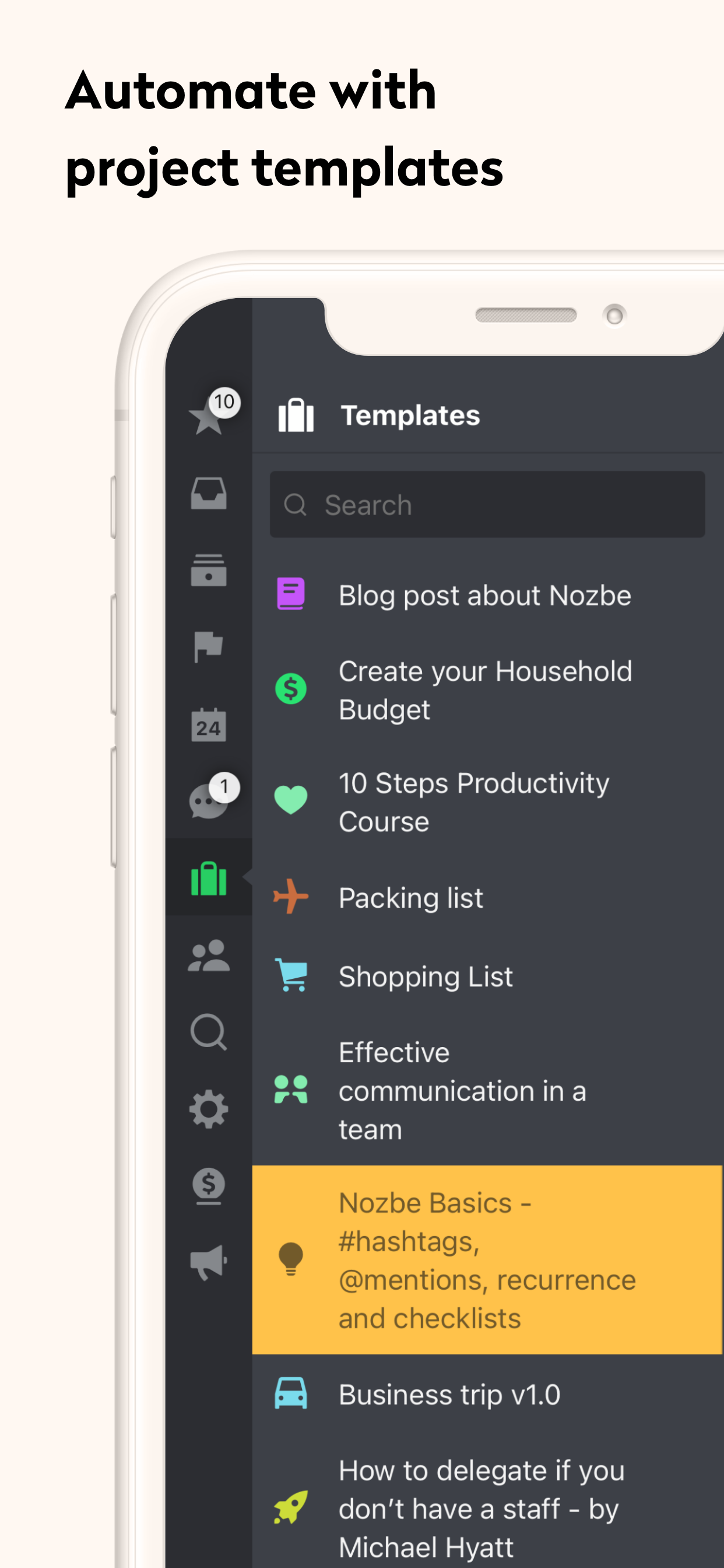Viewport: 724px width, 1568px height.
Task: Open the Packing list template
Action: coord(488,897)
